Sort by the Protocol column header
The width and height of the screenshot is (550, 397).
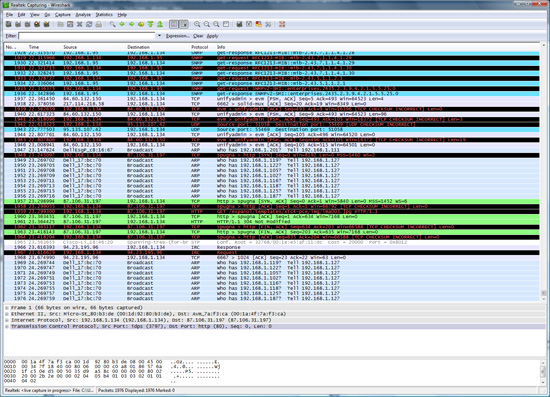pyautogui.click(x=202, y=47)
